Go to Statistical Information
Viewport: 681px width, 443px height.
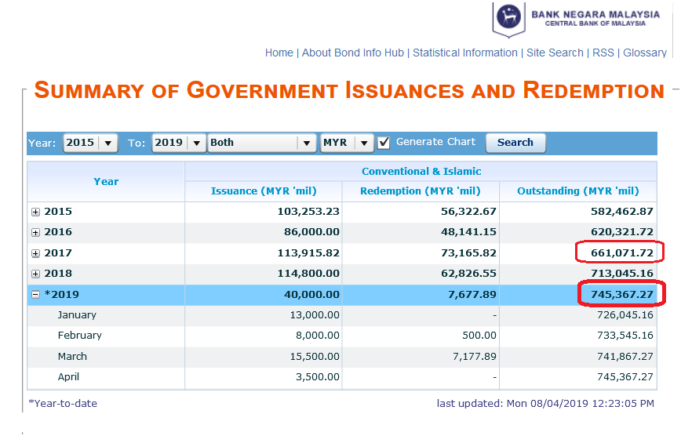(x=465, y=53)
